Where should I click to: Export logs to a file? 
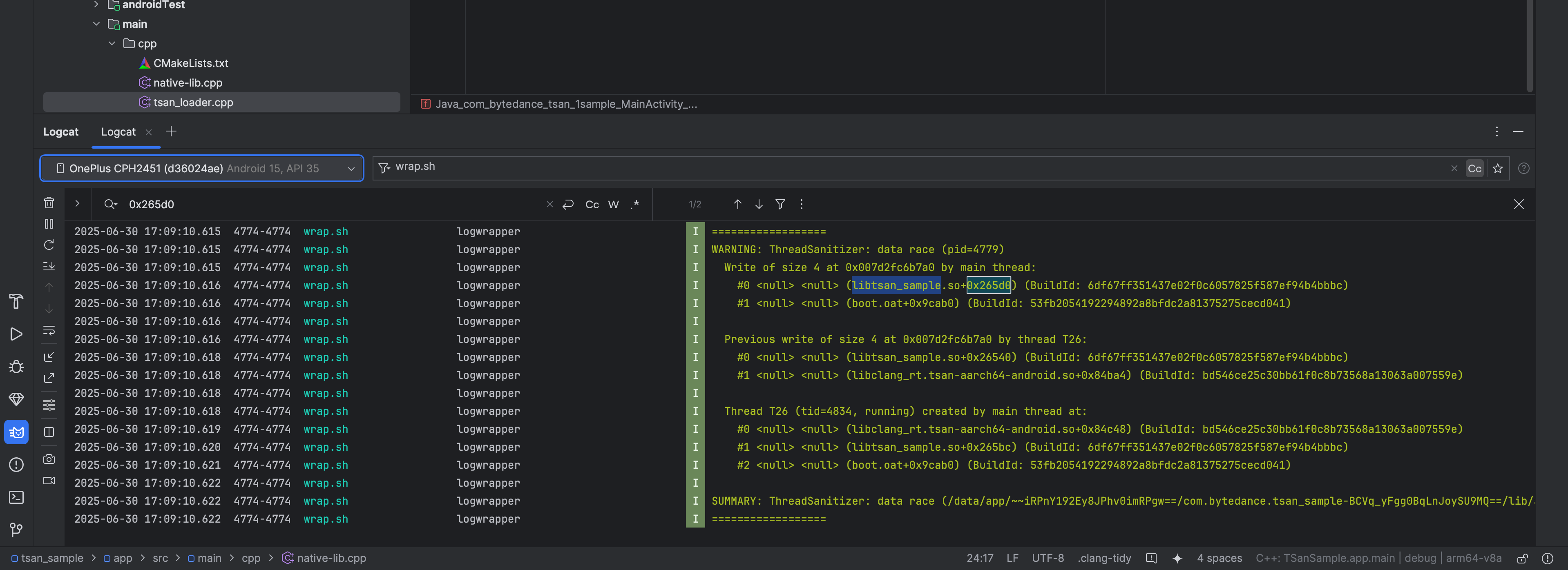click(x=49, y=379)
